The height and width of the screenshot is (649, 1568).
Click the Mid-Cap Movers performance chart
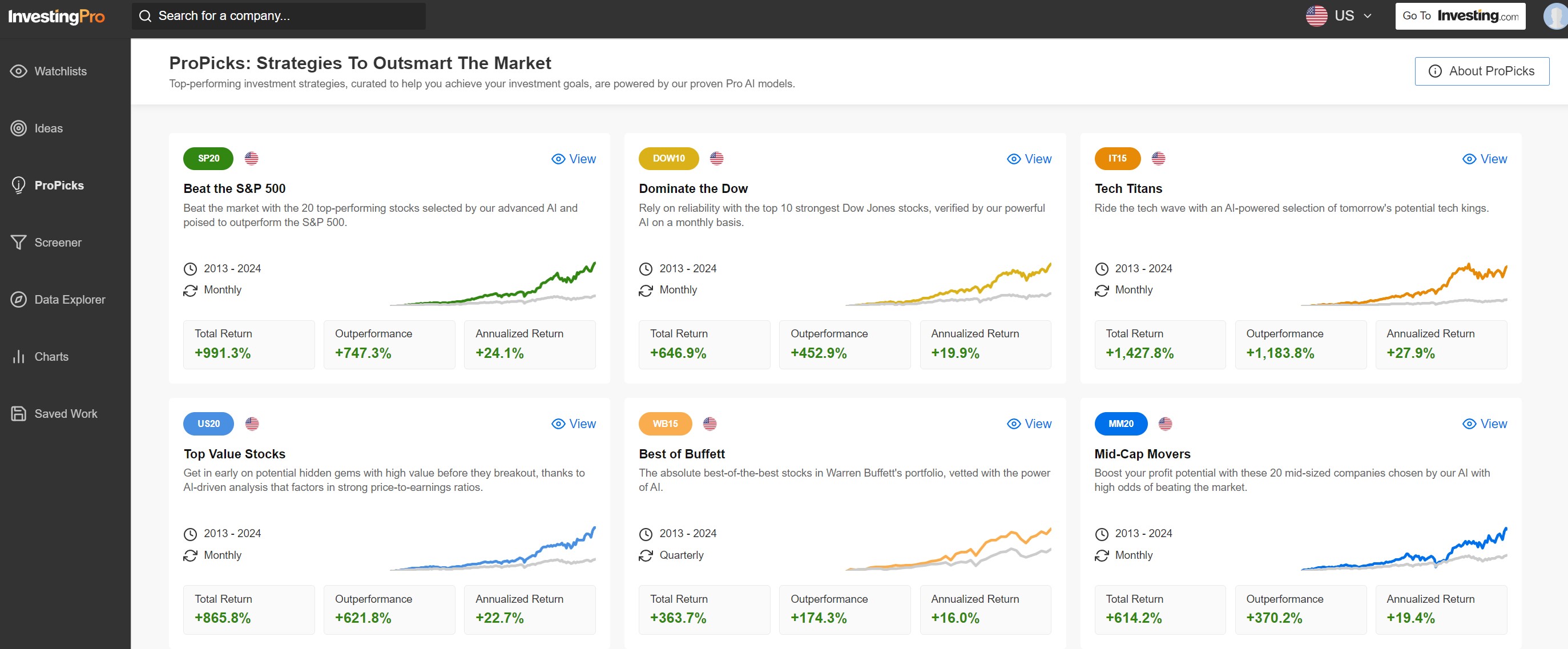(1404, 549)
